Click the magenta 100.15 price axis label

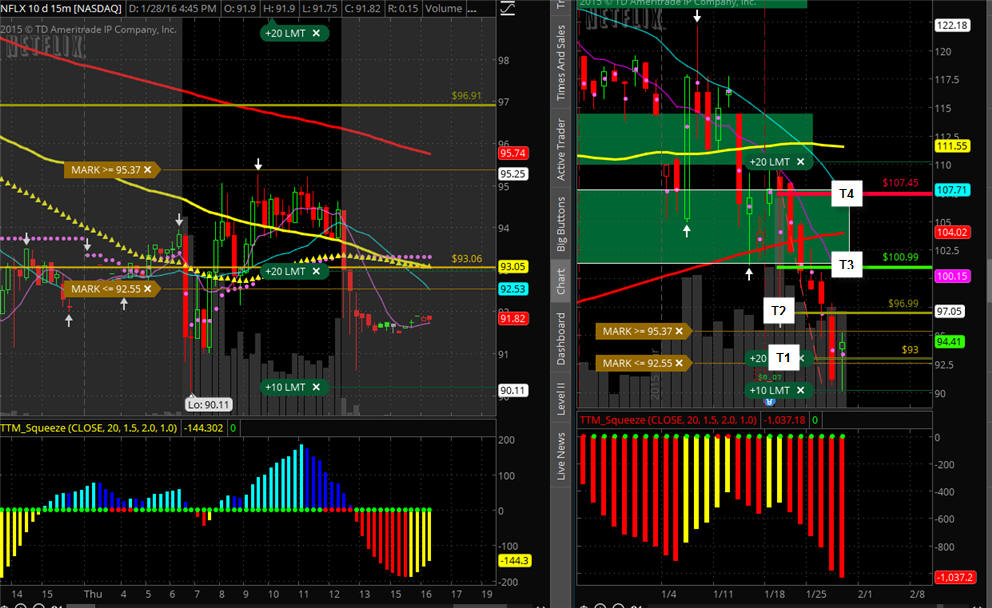[952, 276]
